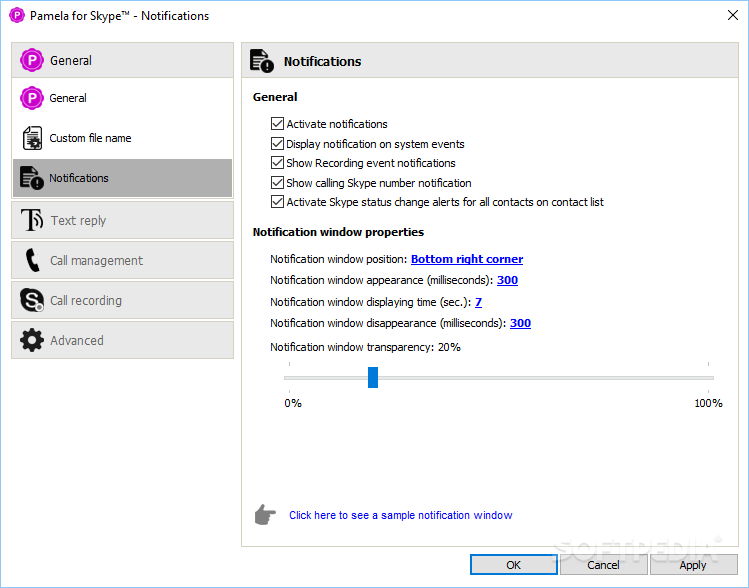Click the transparency slider blue thumb
This screenshot has height=588, width=749.
click(x=373, y=377)
